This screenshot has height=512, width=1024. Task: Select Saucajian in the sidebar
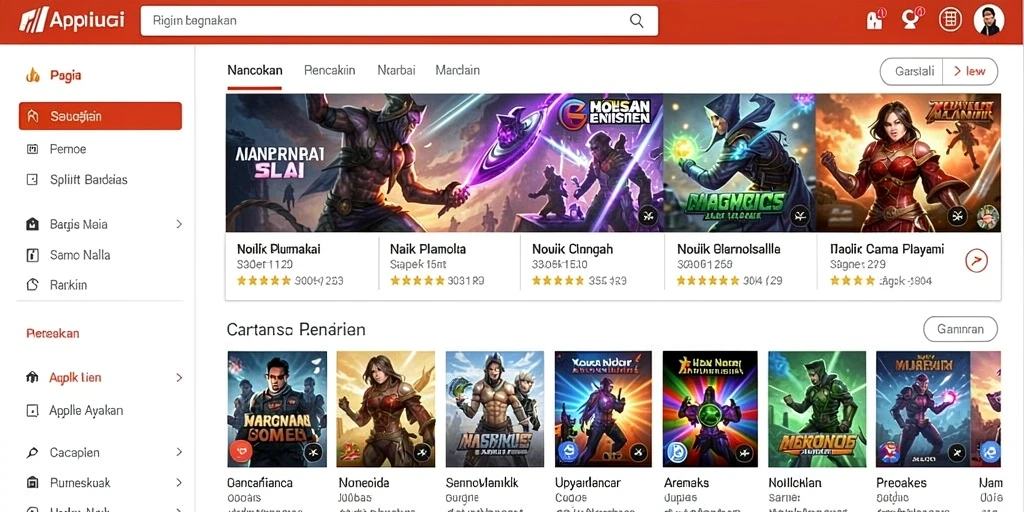point(100,116)
